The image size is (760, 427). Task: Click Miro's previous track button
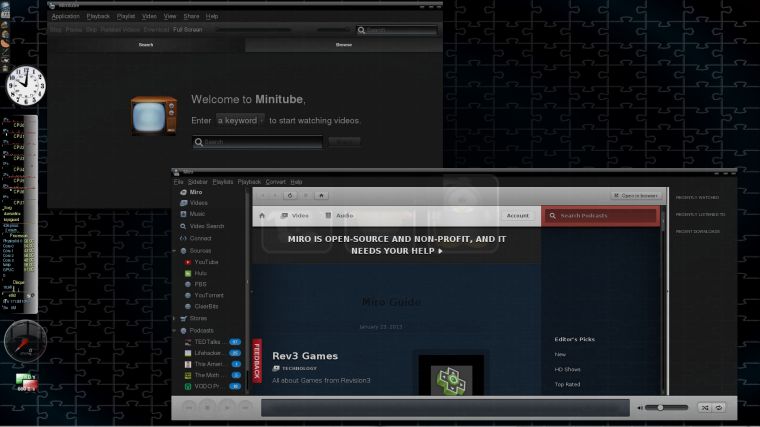pyautogui.click(x=189, y=407)
